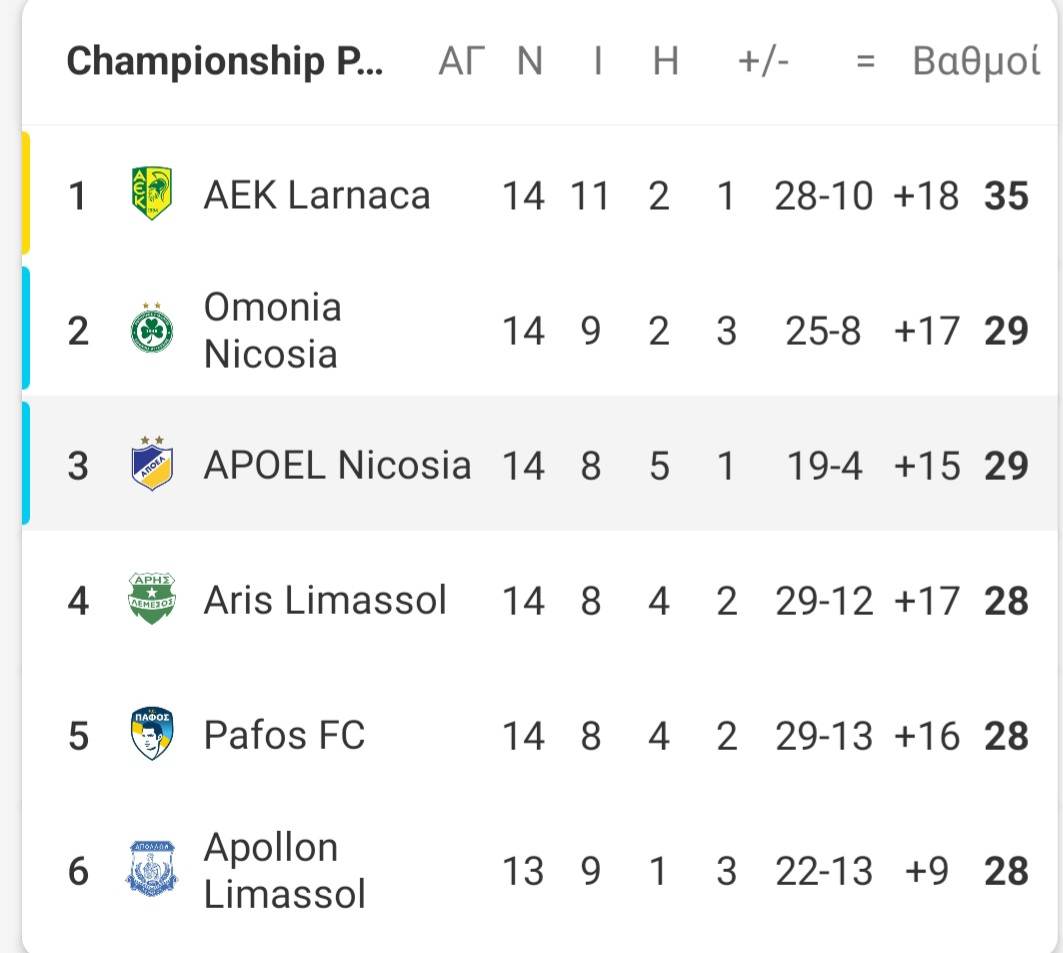Image resolution: width=1063 pixels, height=953 pixels.
Task: Click the Βαθμοί points column header
Action: coord(976,61)
